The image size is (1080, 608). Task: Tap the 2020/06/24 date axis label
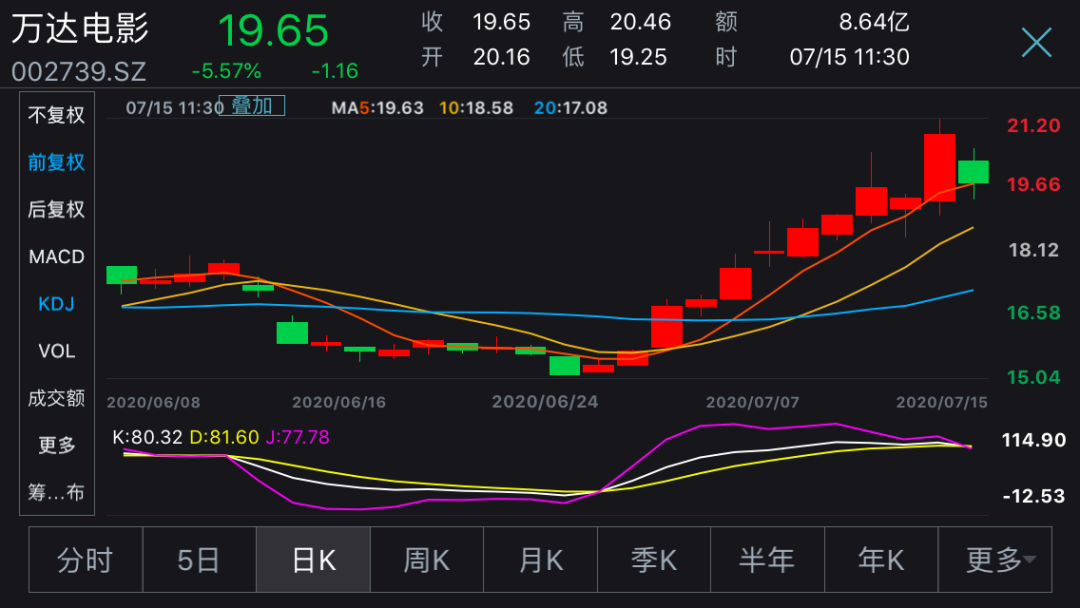[x=545, y=402]
